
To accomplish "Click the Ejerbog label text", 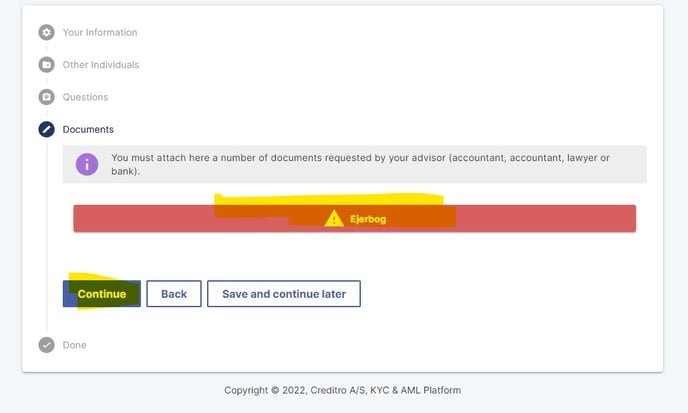I will tap(368, 219).
